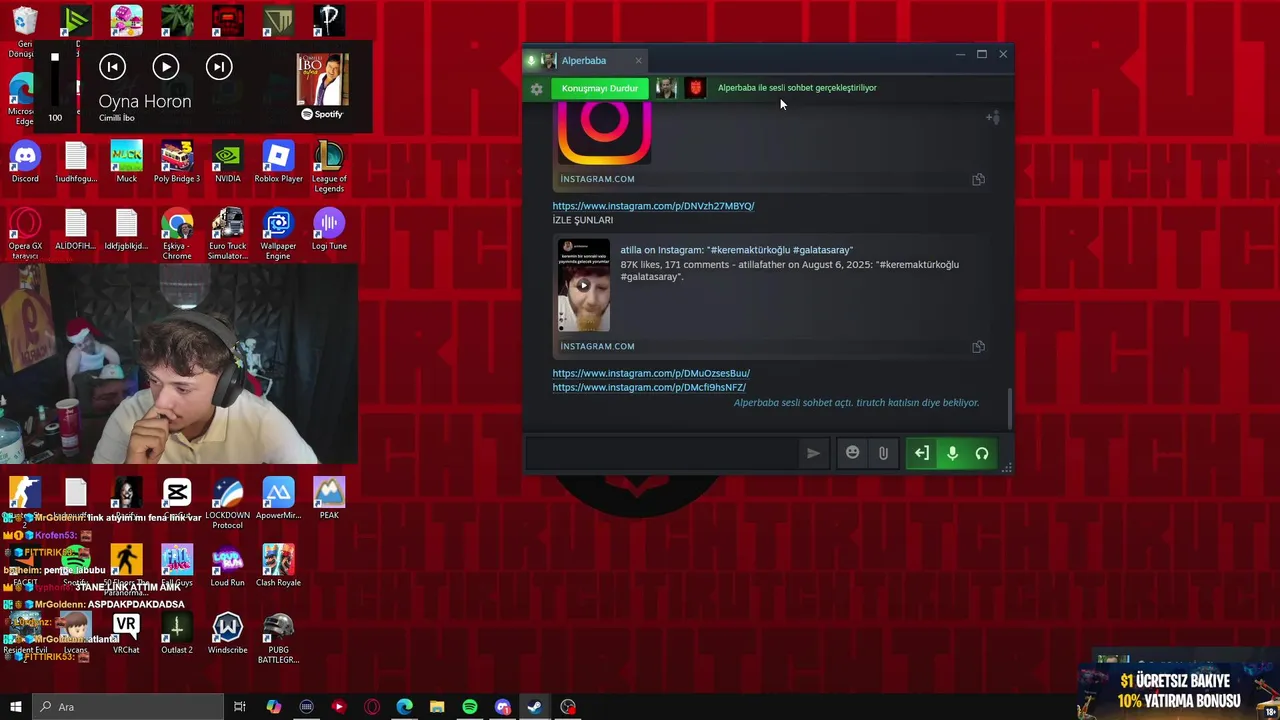Close the Alperbaba chat tab
The image size is (1280, 720).
638,61
